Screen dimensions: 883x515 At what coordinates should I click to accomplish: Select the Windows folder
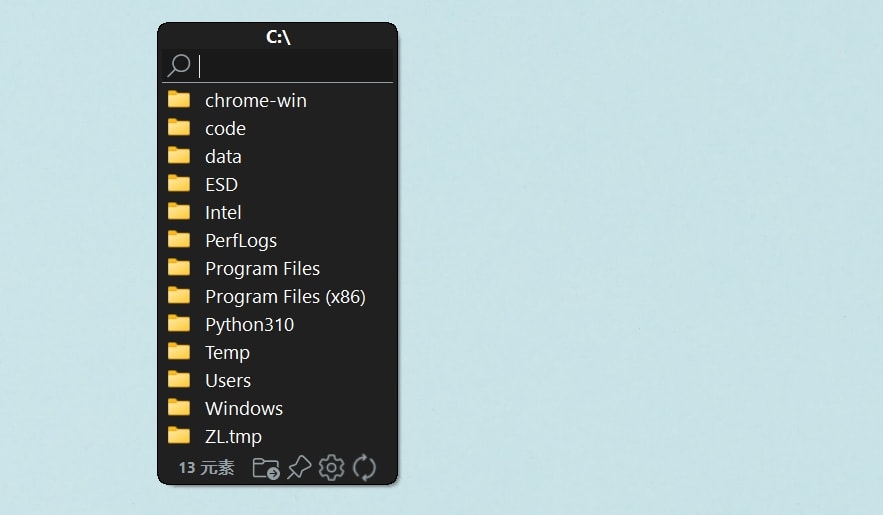point(243,408)
